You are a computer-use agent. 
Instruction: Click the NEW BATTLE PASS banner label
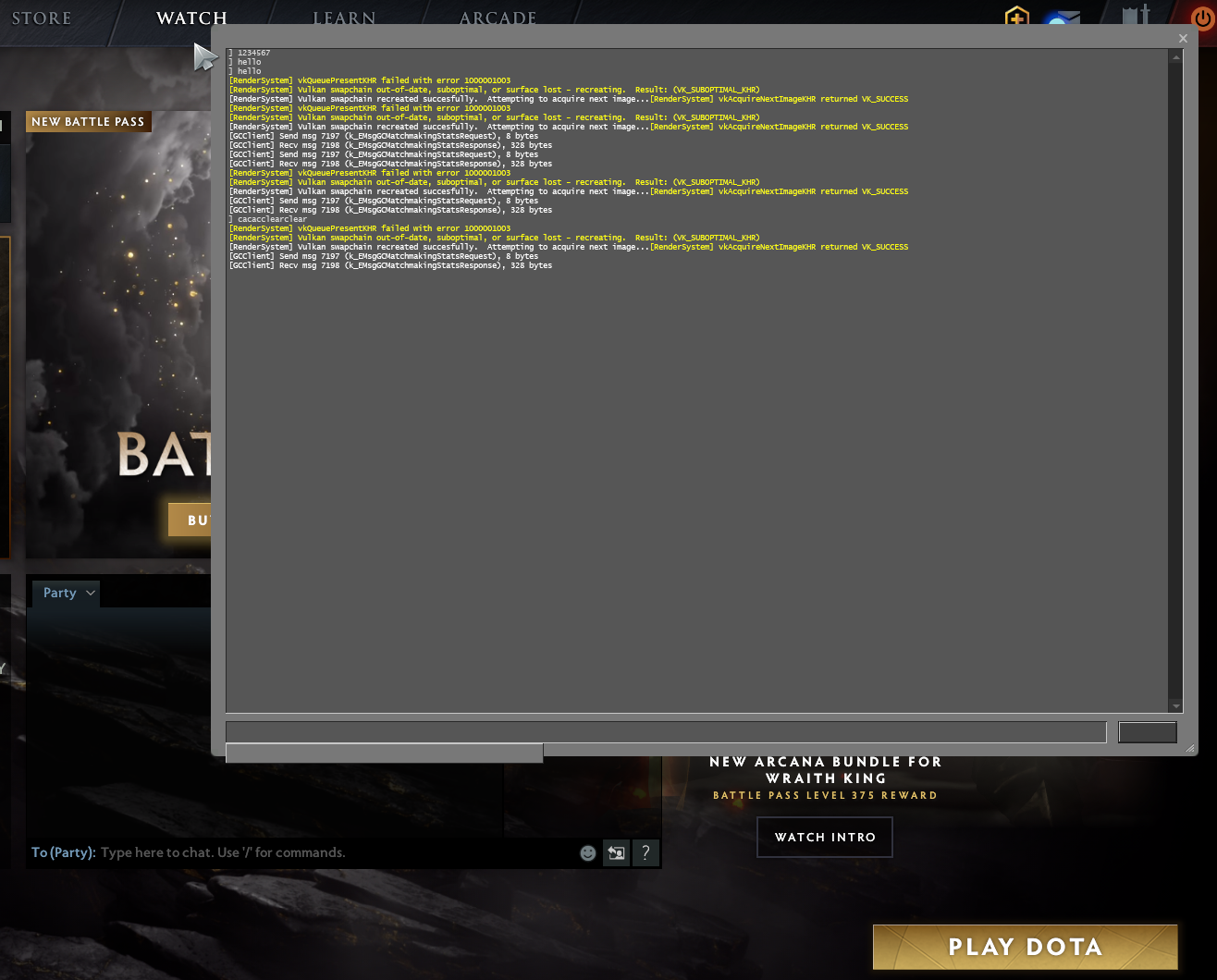click(88, 121)
